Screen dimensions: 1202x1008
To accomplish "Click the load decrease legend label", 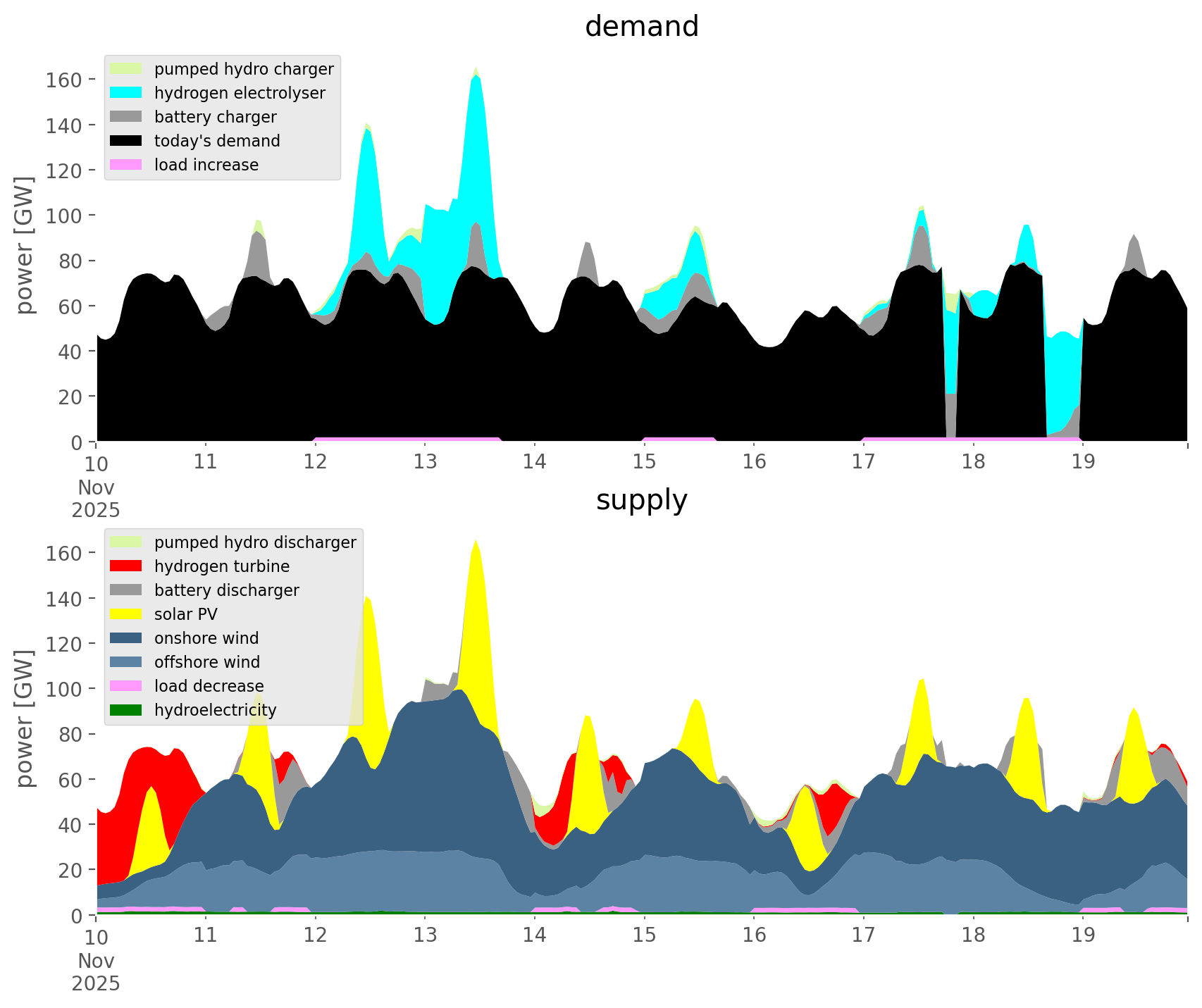I will (x=209, y=686).
